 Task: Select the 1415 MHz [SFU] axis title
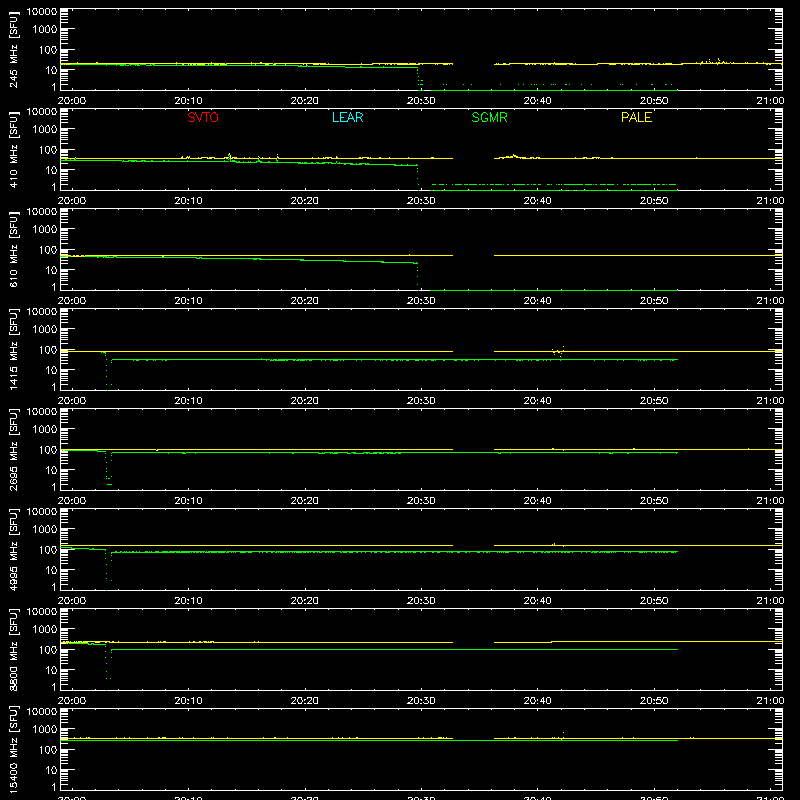(x=14, y=349)
